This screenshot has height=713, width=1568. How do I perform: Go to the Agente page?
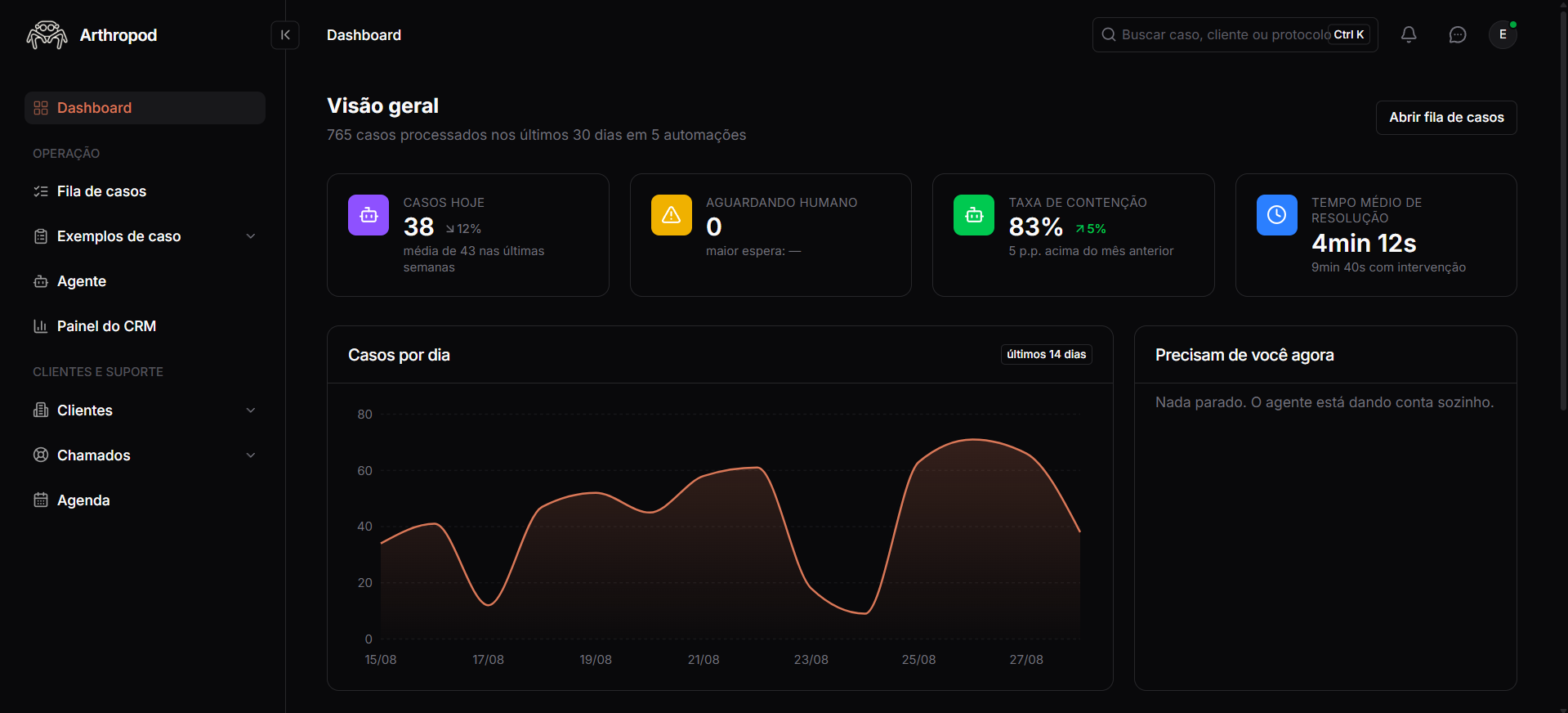(x=145, y=281)
